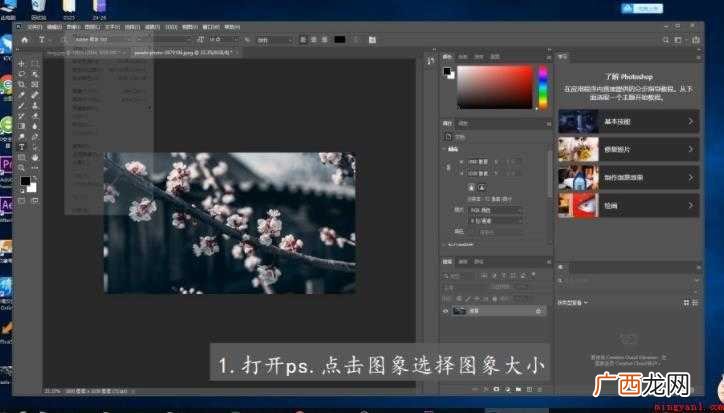Switch to the Adjustments tab
Viewport: 724px width, 413px height.
(463, 123)
